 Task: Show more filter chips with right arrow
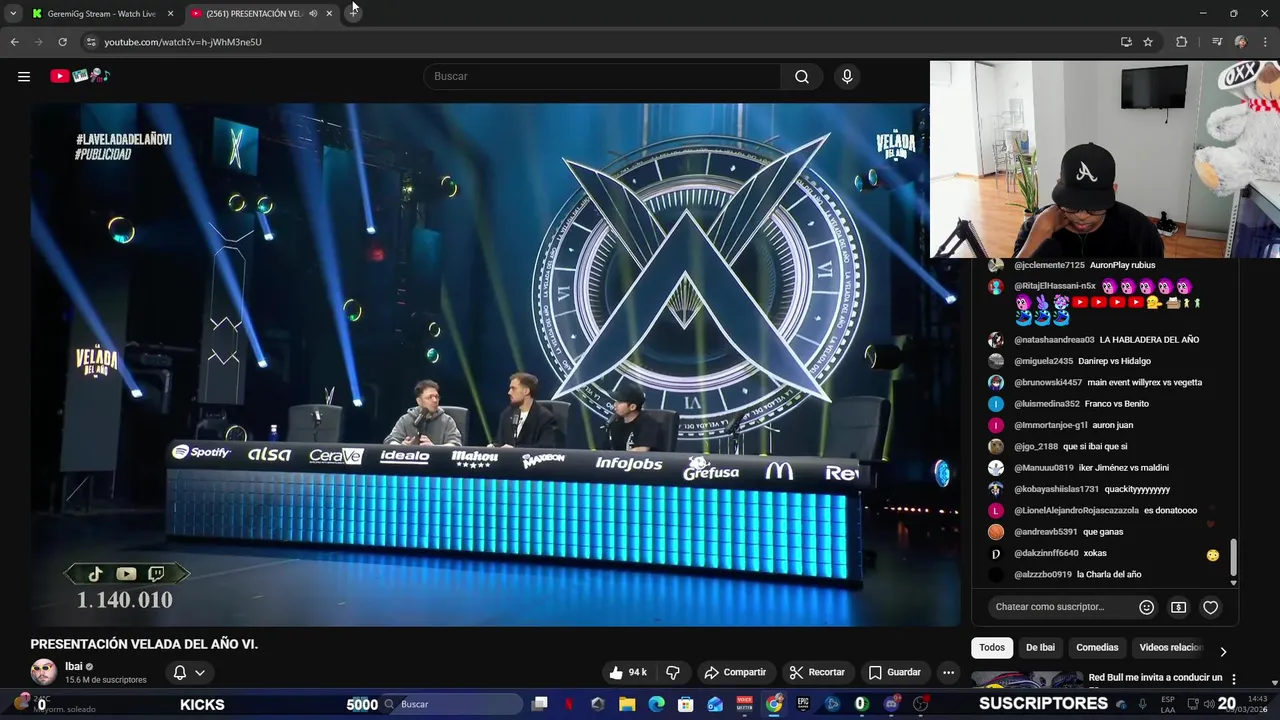(x=1222, y=651)
